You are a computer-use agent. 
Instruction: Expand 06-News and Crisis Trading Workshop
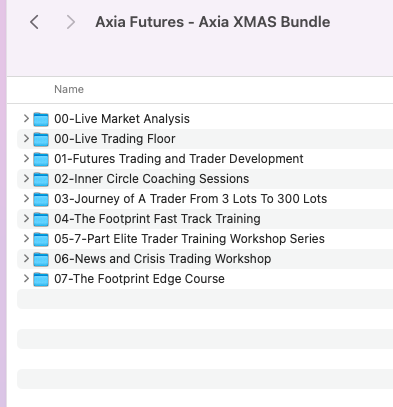[x=26, y=258]
